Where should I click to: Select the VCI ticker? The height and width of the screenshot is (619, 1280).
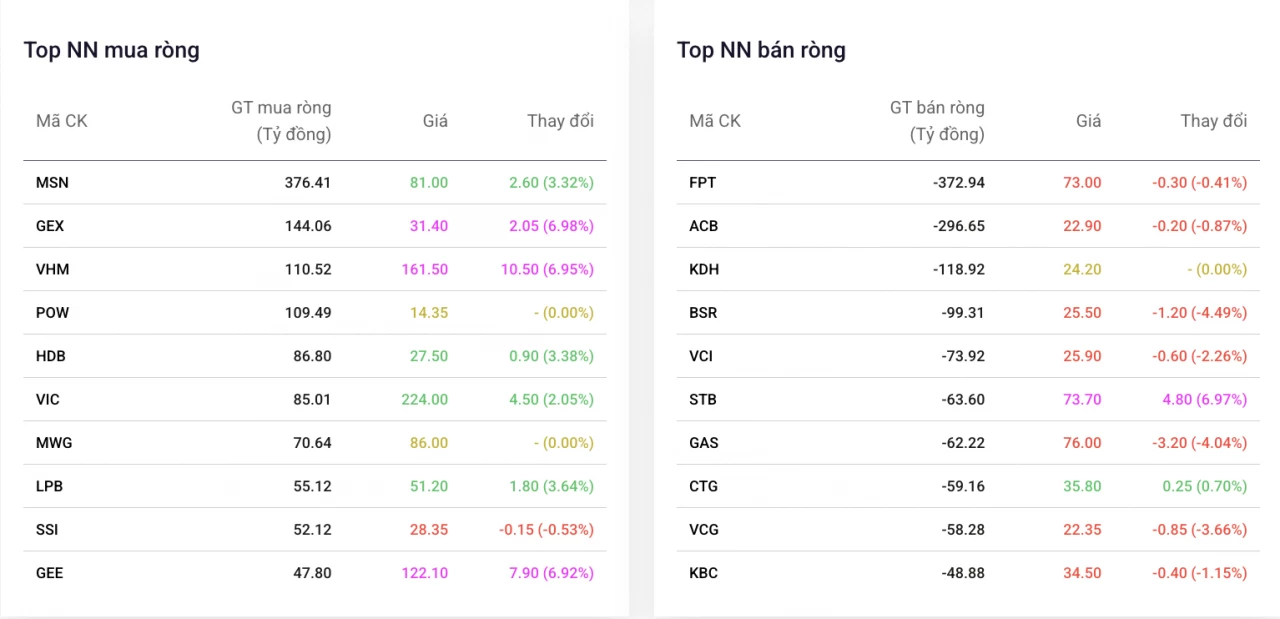coord(701,356)
